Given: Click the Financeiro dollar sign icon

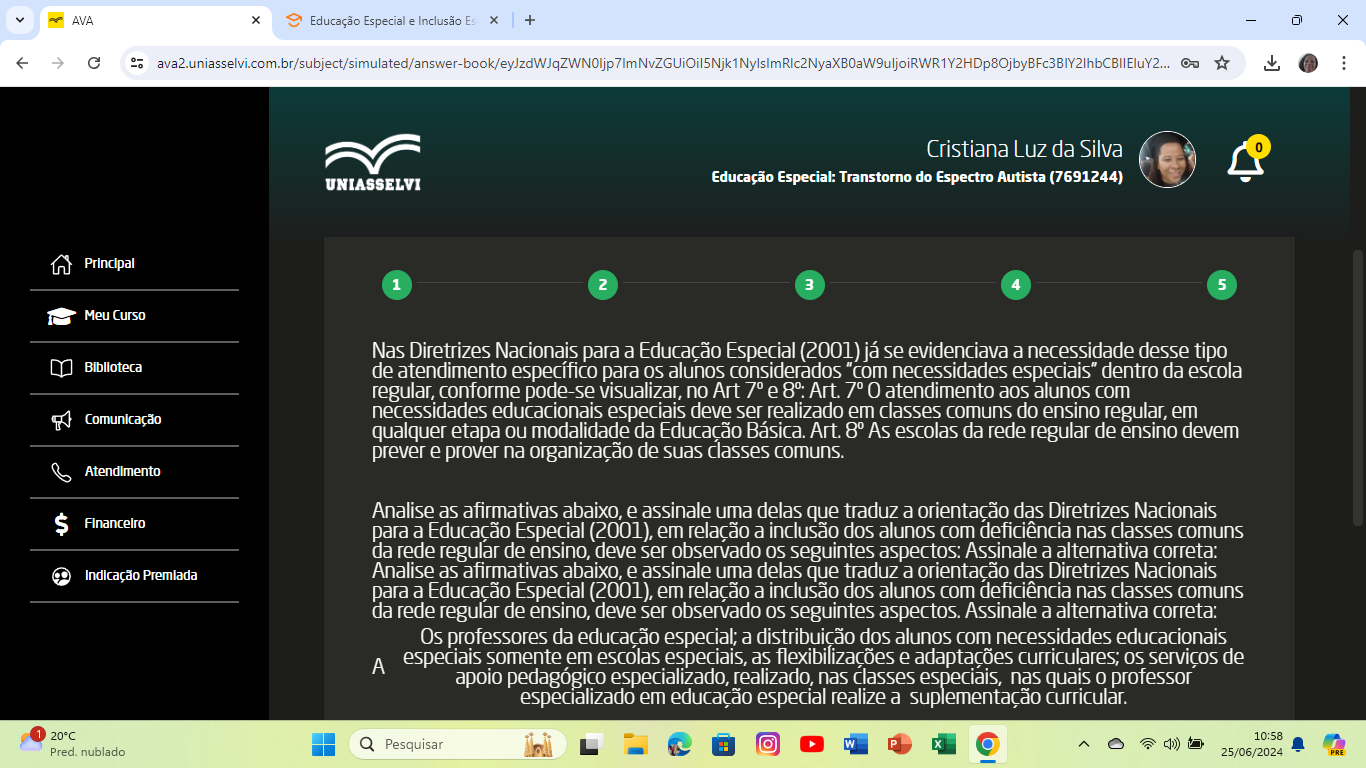Looking at the screenshot, I should pos(61,524).
